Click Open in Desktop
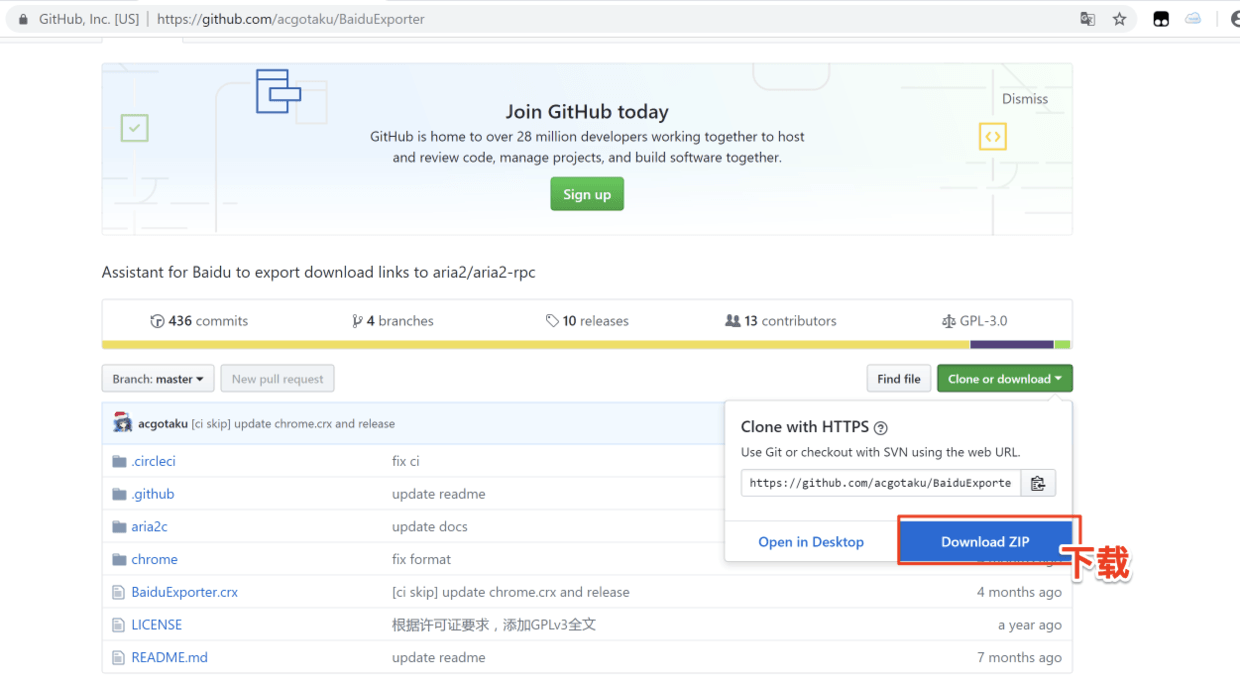The width and height of the screenshot is (1240, 683). 811,542
